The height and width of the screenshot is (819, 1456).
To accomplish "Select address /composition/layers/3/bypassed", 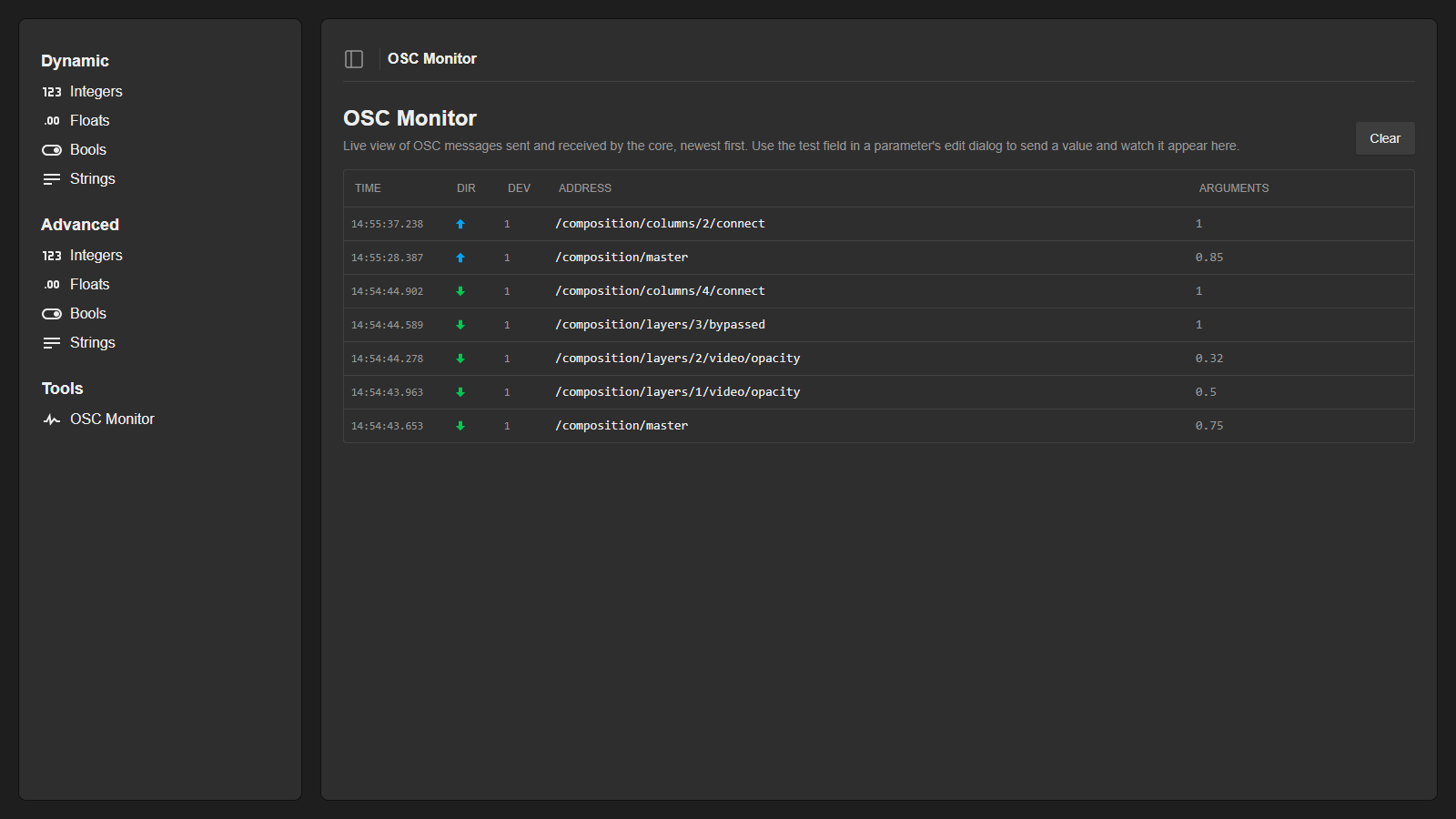I will tap(660, 325).
